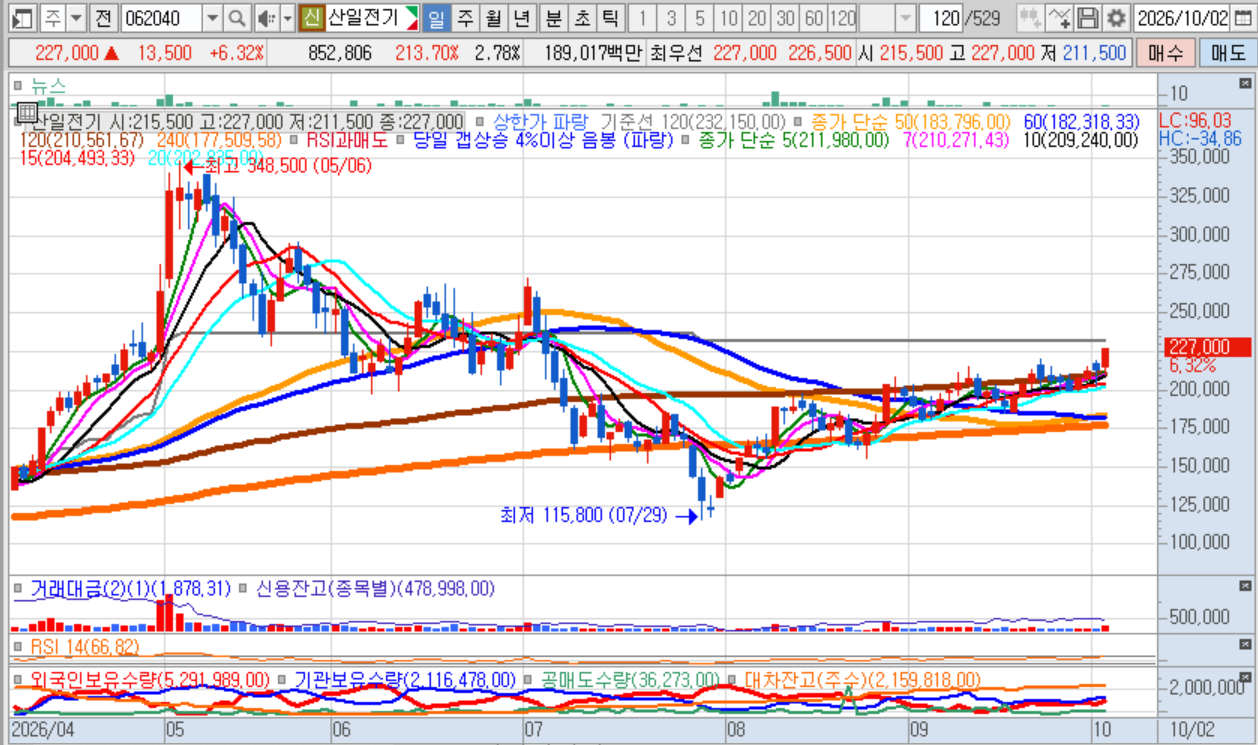The image size is (1258, 745).
Task: Switch to the 주 weekly period button
Action: 465,18
